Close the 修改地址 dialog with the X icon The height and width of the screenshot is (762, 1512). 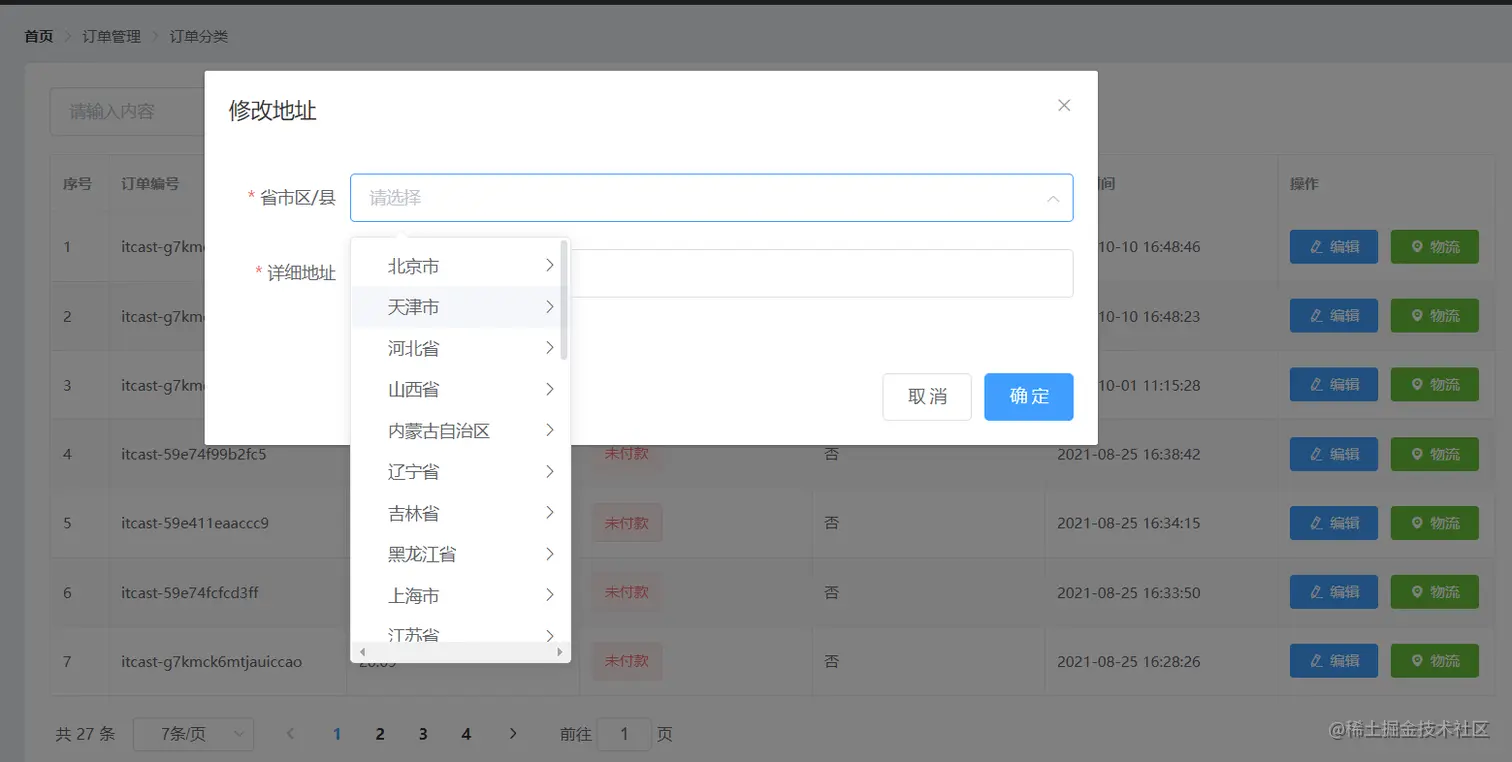tap(1064, 105)
